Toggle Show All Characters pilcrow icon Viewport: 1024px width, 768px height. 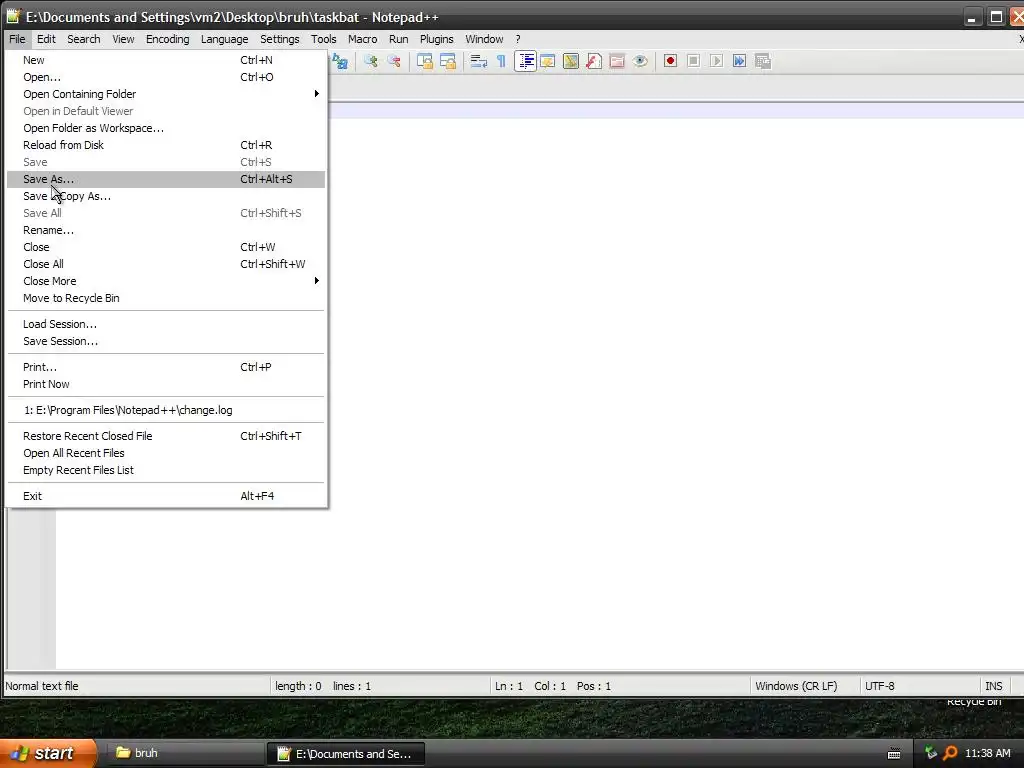[x=502, y=61]
